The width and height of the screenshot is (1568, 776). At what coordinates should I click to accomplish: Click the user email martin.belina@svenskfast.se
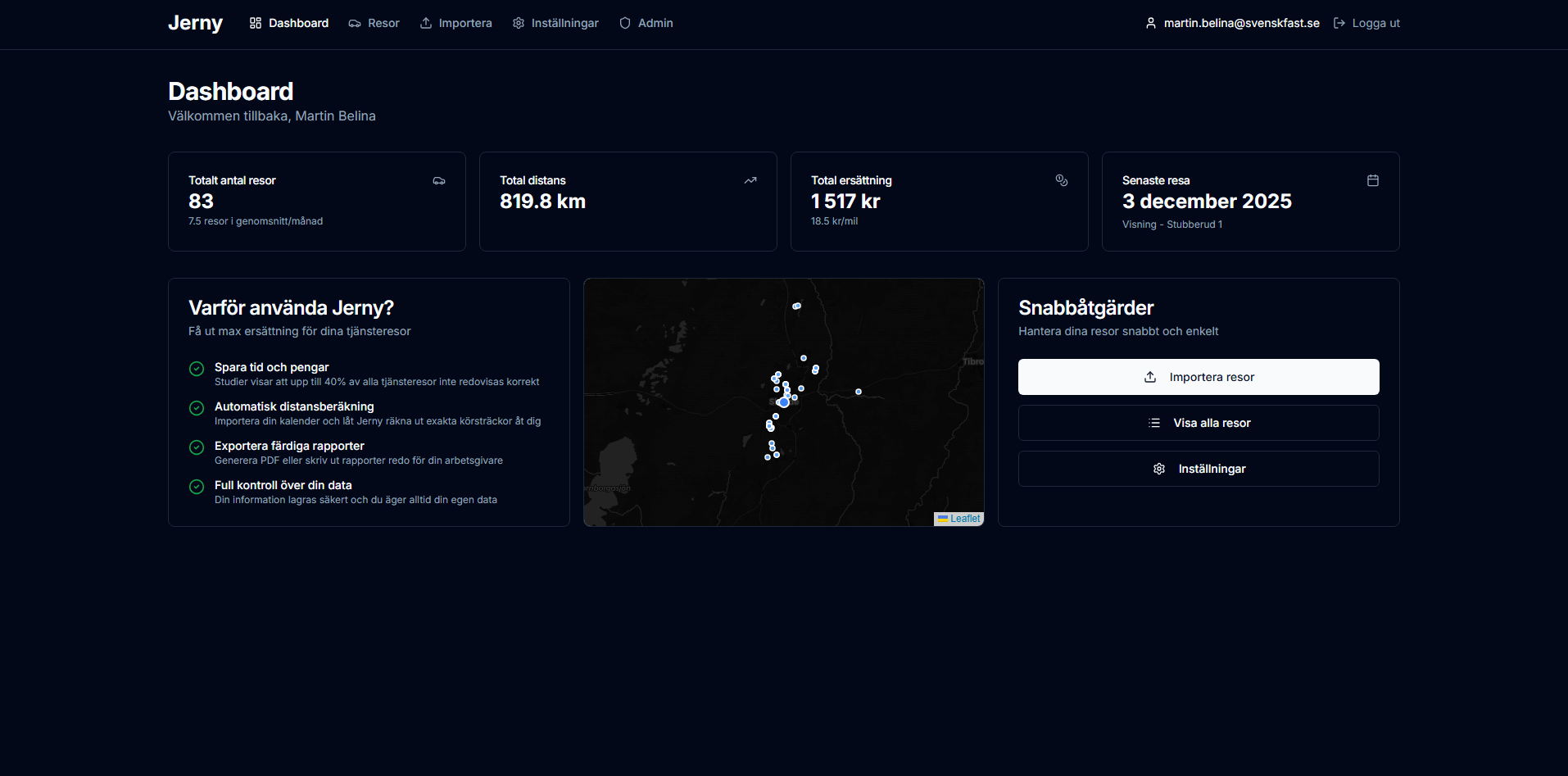click(x=1241, y=23)
